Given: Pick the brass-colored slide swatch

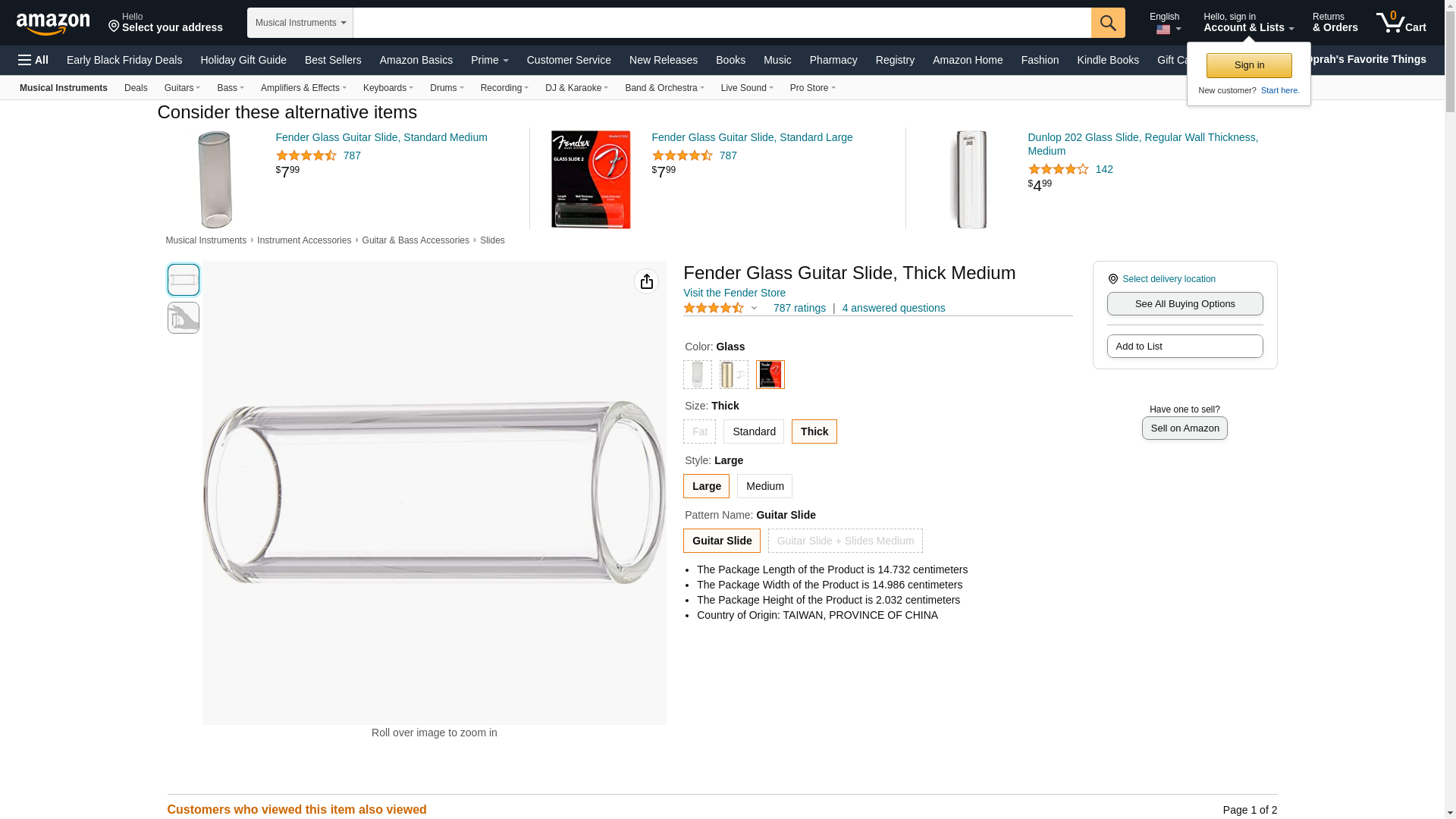Looking at the screenshot, I should pyautogui.click(x=734, y=375).
